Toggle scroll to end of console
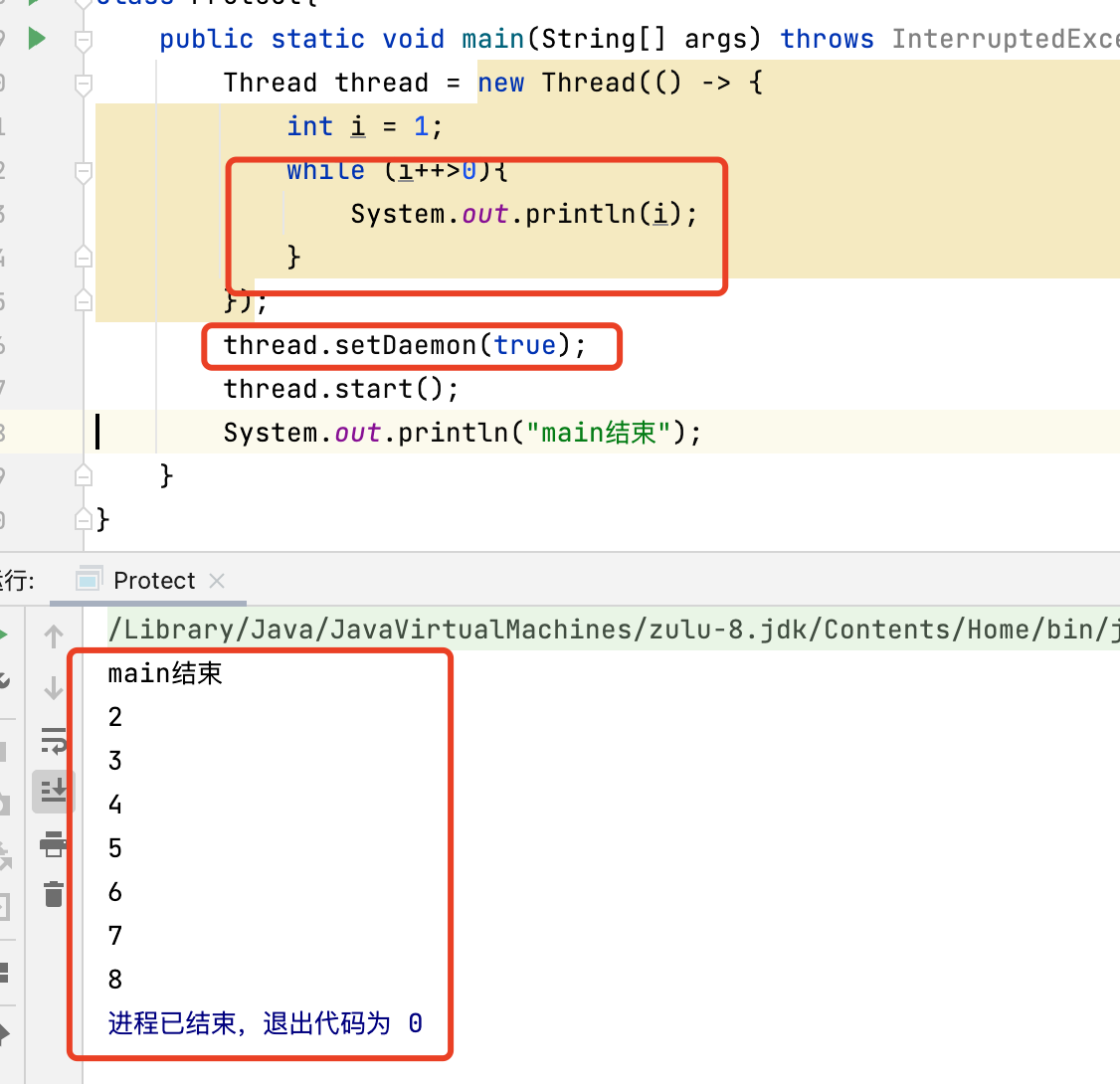The width and height of the screenshot is (1120, 1084). [54, 791]
